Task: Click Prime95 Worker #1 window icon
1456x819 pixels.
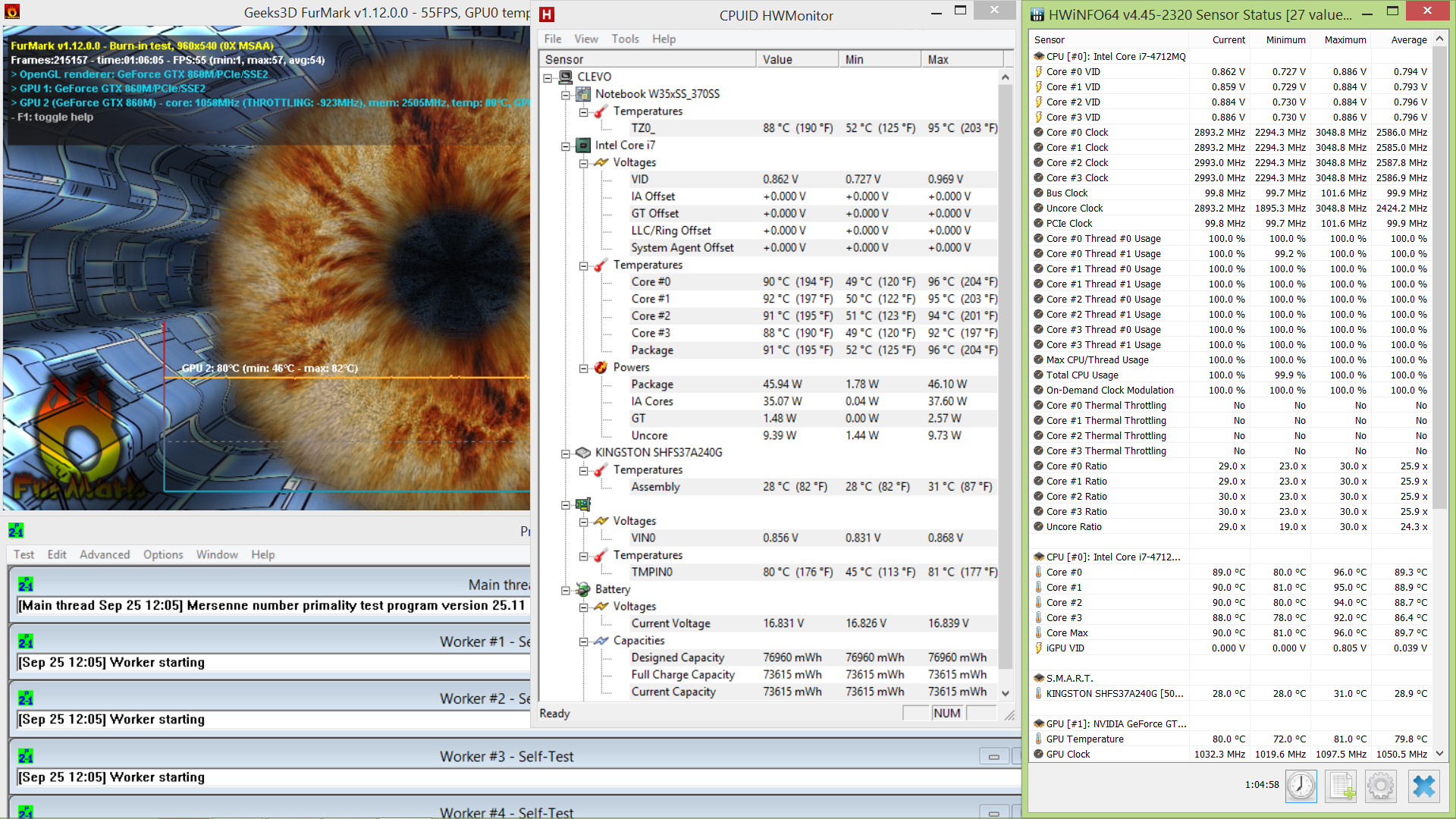Action: coord(26,642)
